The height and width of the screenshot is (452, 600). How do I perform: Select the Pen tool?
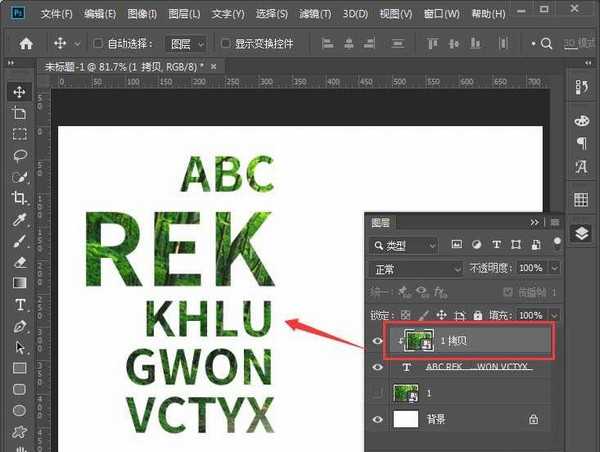pyautogui.click(x=19, y=327)
